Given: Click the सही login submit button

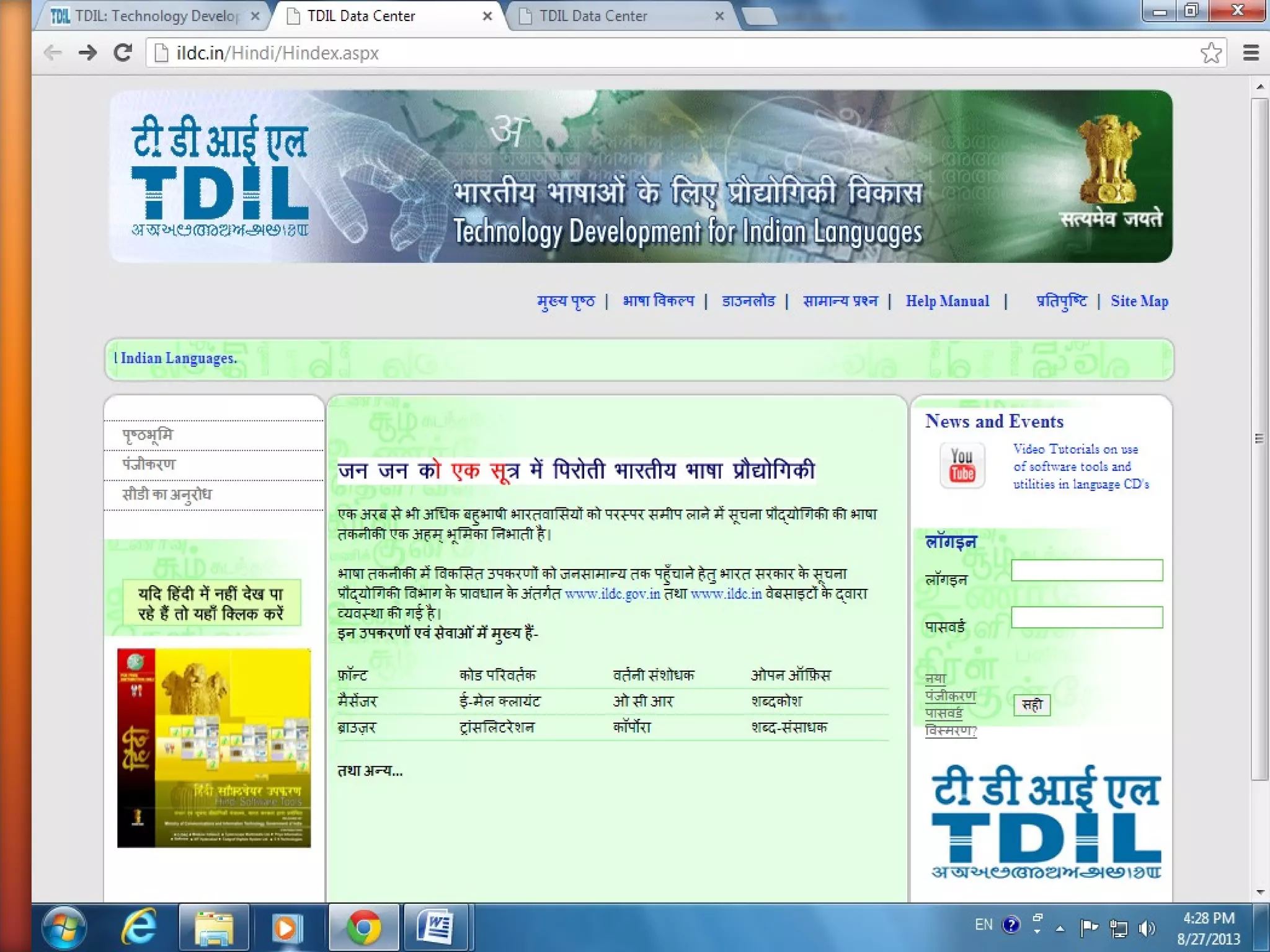Looking at the screenshot, I should (x=1032, y=705).
